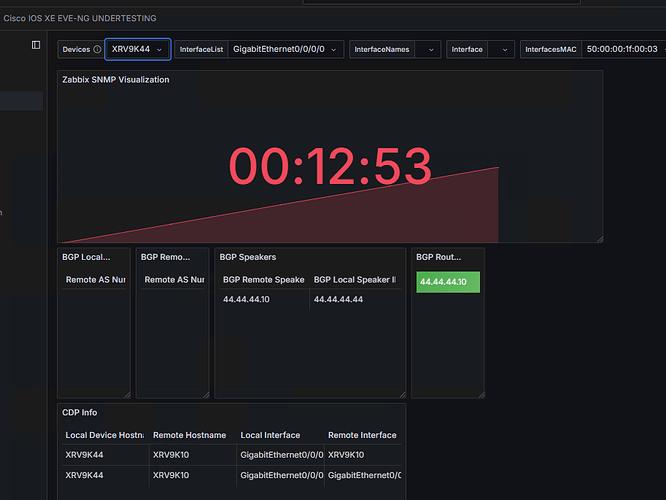Sort by Remote Hostname column header
This screenshot has width=666, height=500.
189,435
